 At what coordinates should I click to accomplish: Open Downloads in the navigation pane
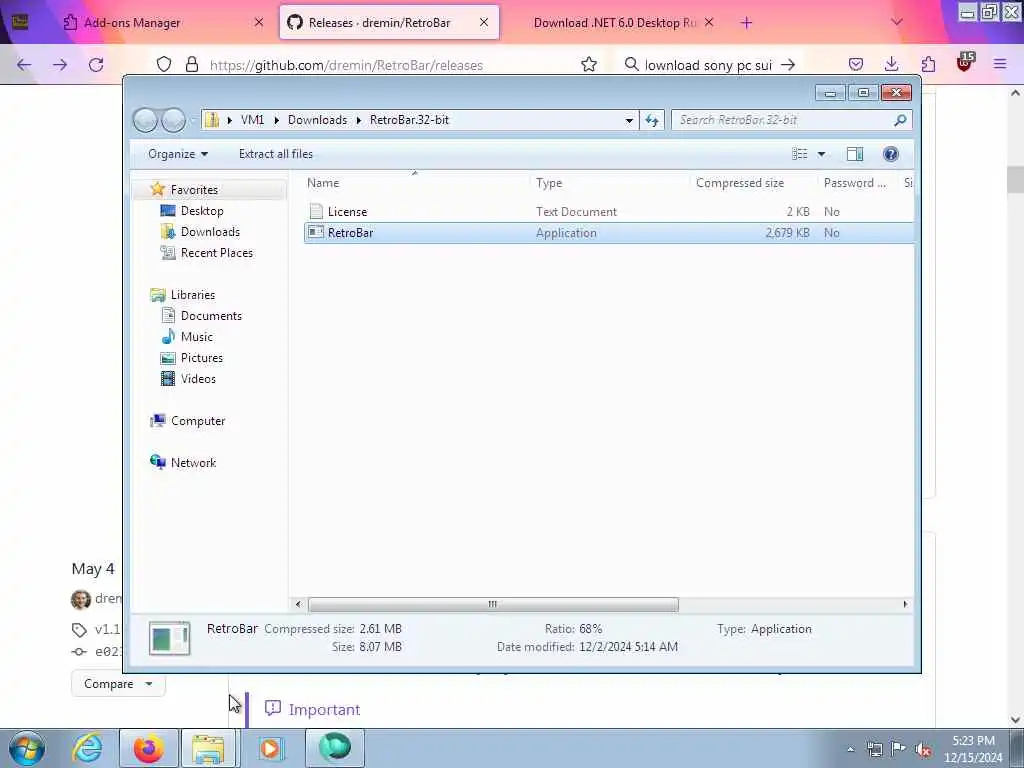point(210,232)
